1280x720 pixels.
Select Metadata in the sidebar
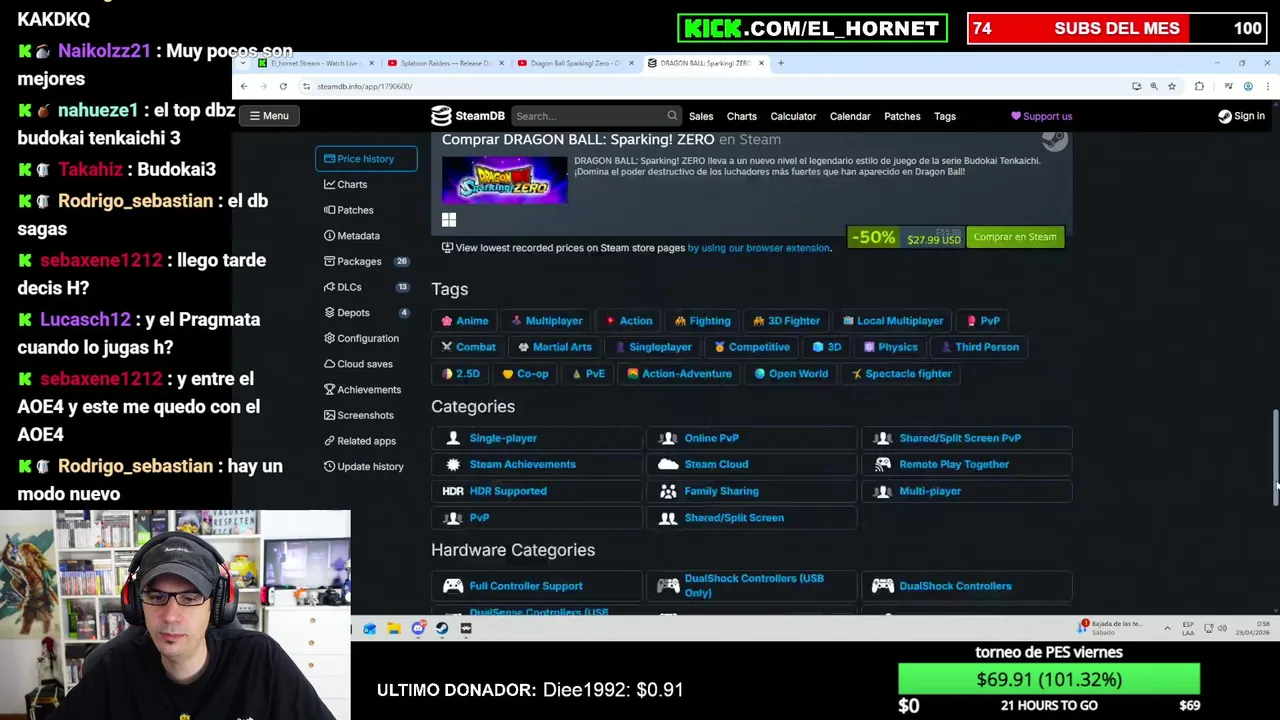click(x=352, y=236)
